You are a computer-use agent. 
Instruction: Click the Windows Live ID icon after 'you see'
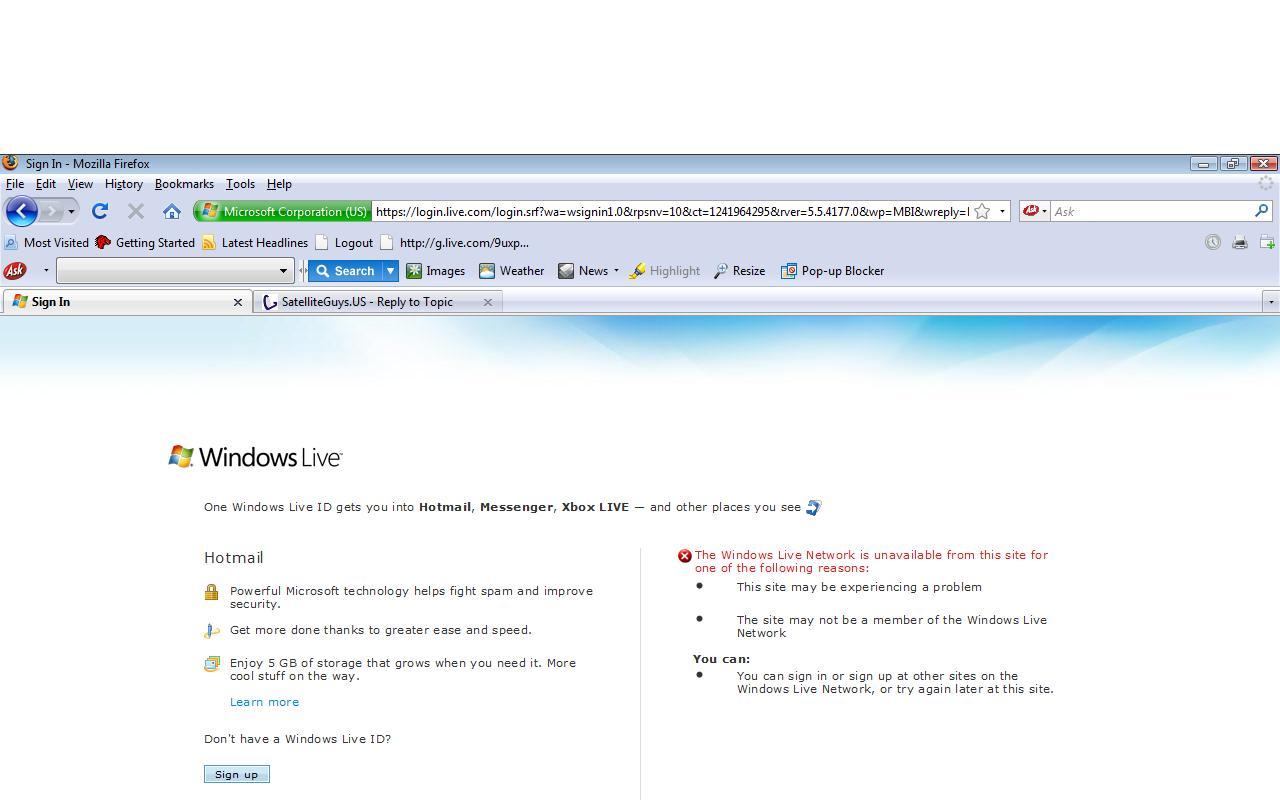[x=813, y=507]
